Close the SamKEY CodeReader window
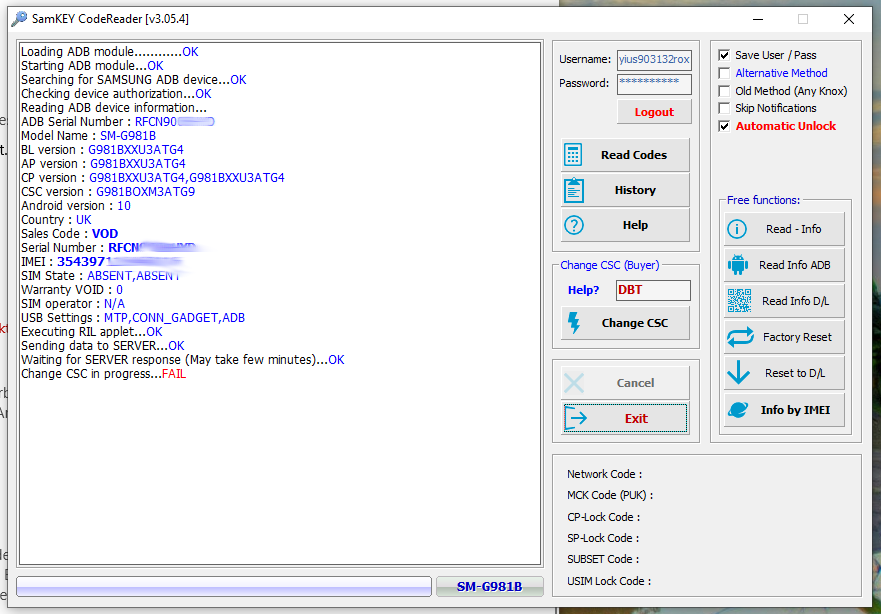This screenshot has width=881, height=614. click(x=848, y=19)
